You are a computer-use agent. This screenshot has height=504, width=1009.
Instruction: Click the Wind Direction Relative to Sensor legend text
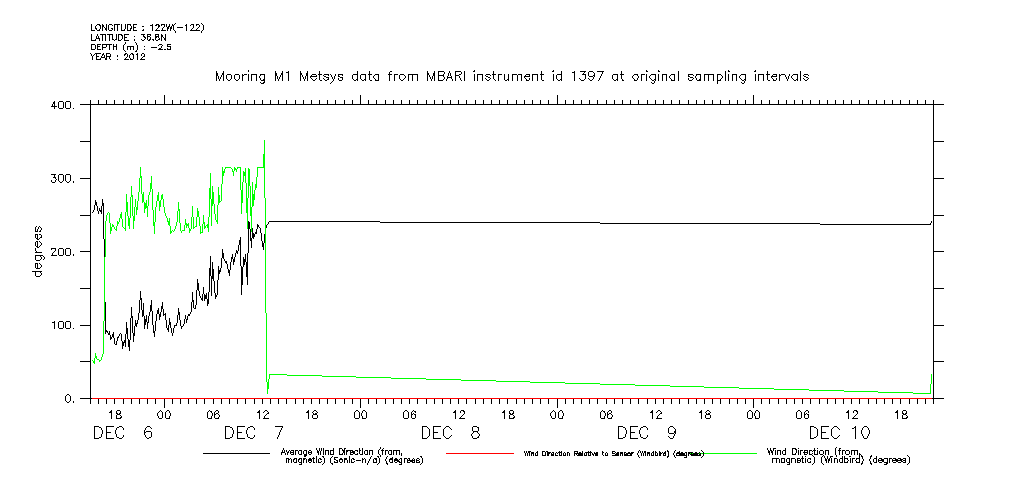[613, 454]
